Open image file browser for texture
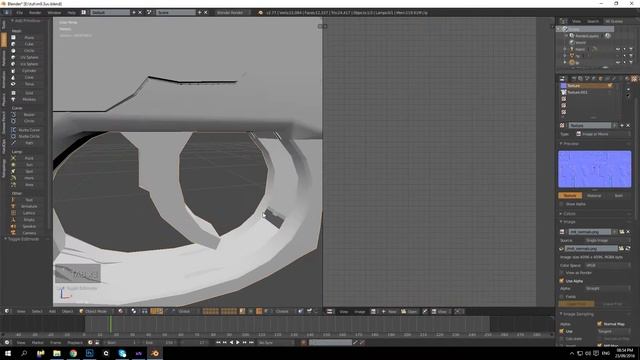This screenshot has height=360, width=640. (x=621, y=248)
